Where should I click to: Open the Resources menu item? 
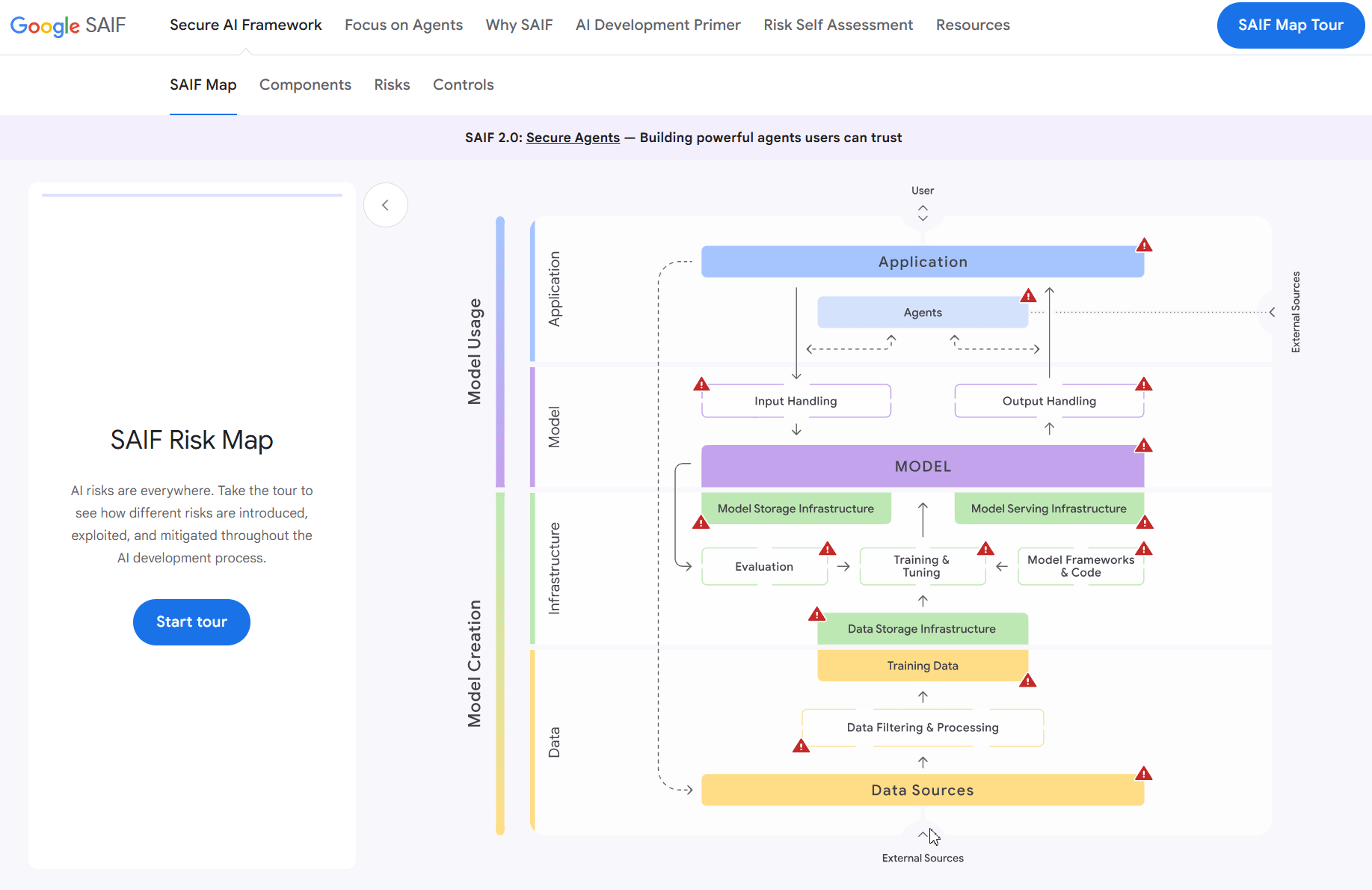(973, 25)
